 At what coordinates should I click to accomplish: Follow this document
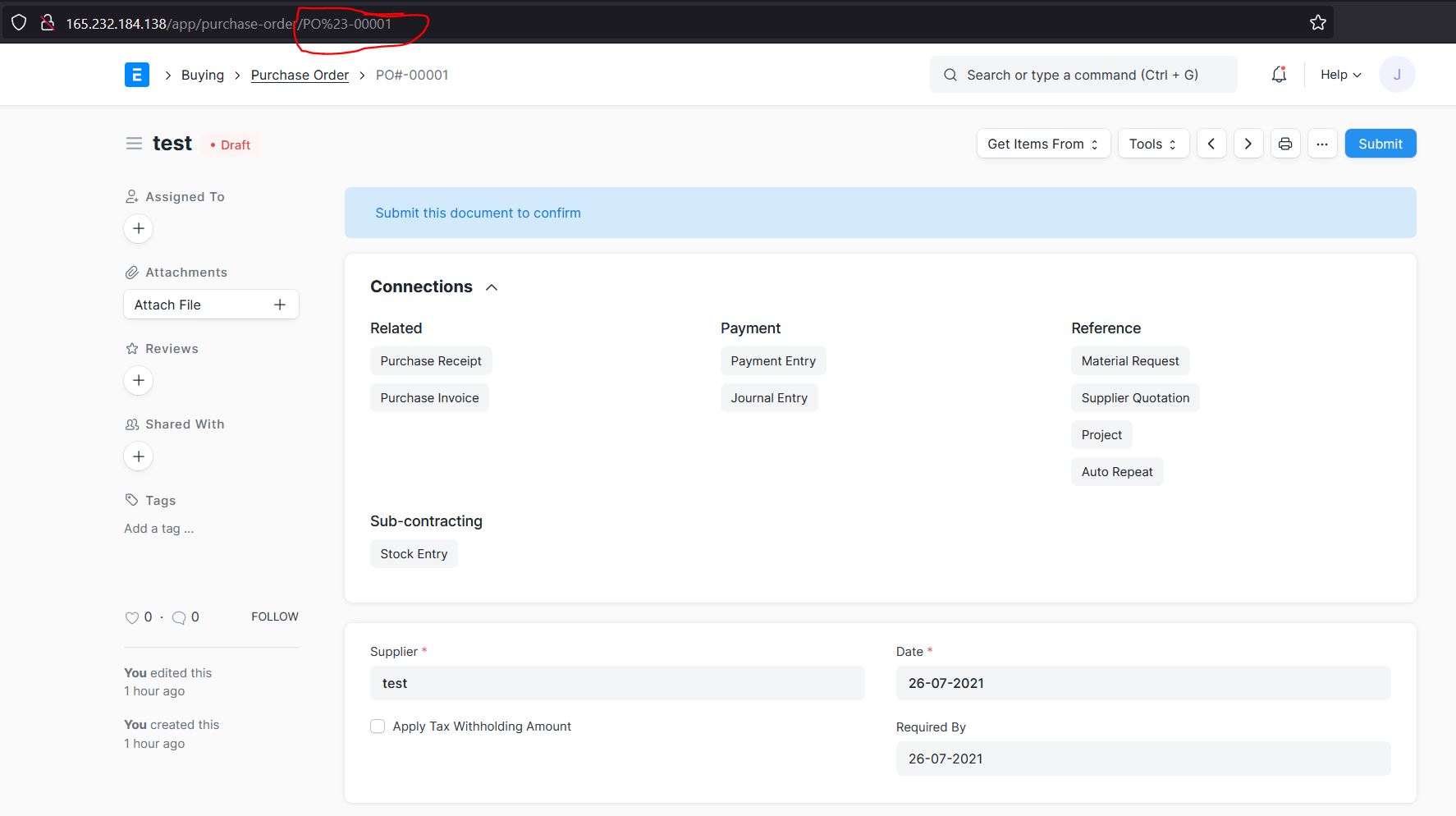pos(274,616)
